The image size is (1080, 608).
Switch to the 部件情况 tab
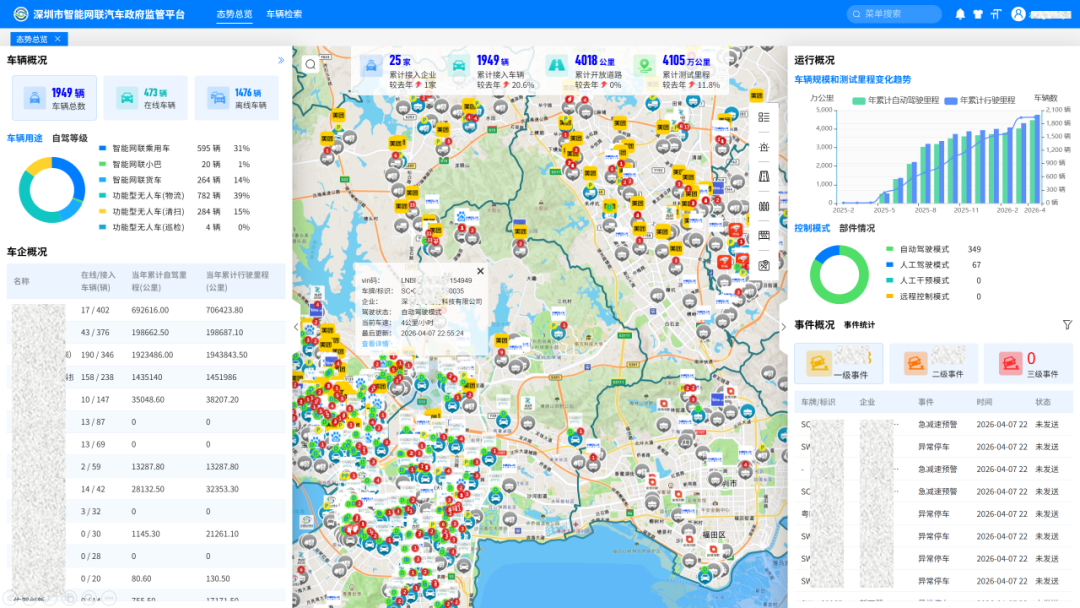tap(857, 228)
